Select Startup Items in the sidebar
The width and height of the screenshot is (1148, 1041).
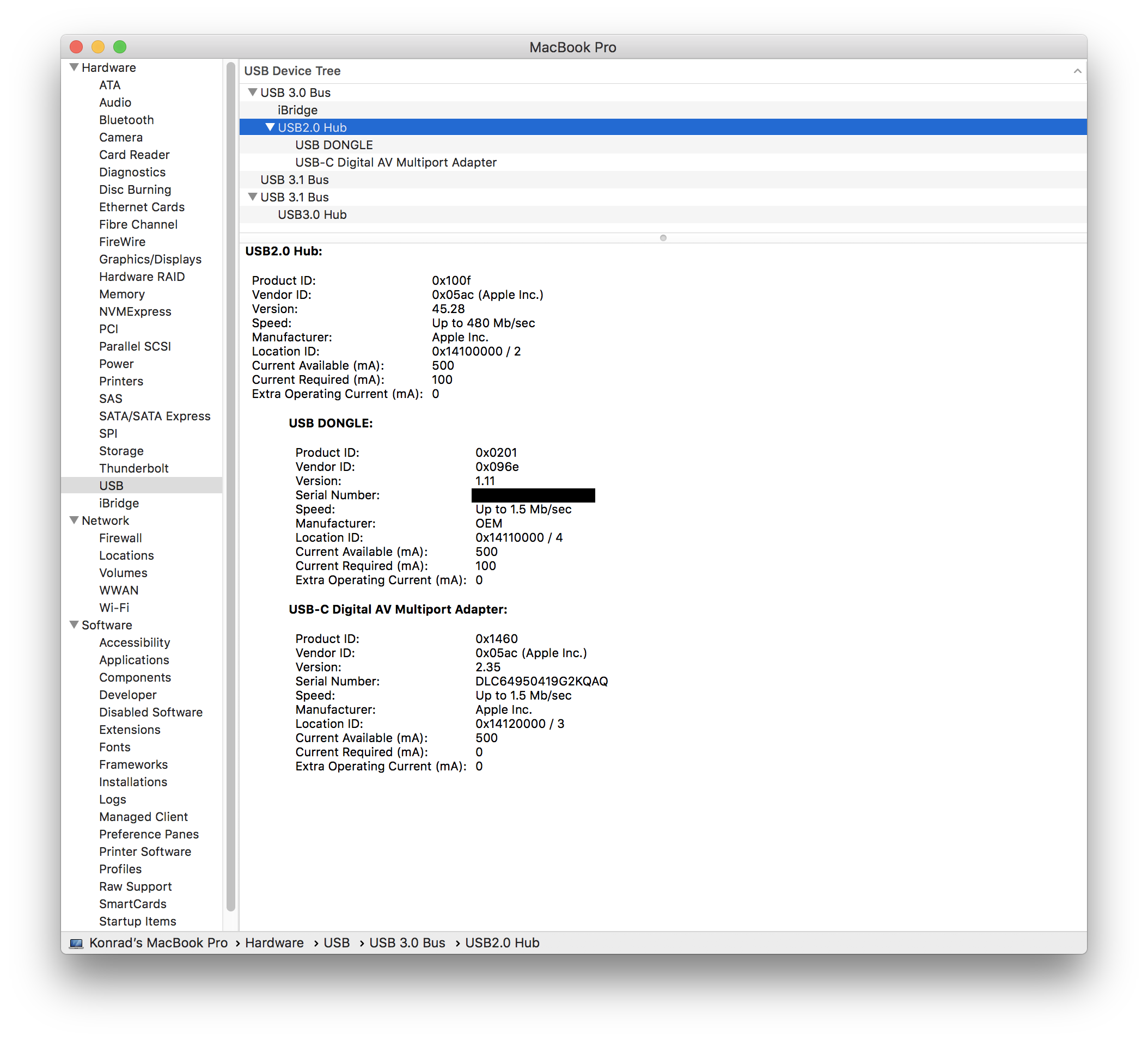[x=138, y=921]
